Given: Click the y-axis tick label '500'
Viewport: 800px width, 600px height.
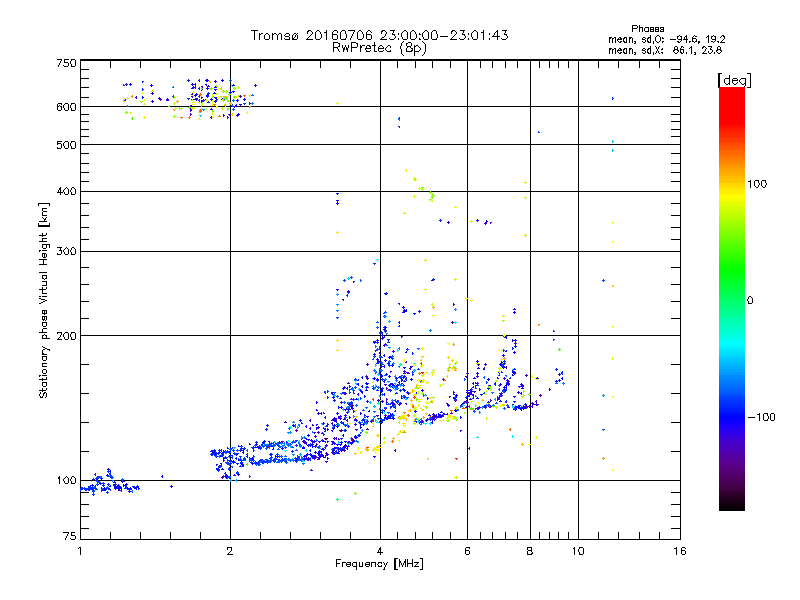Looking at the screenshot, I should pyautogui.click(x=66, y=145).
